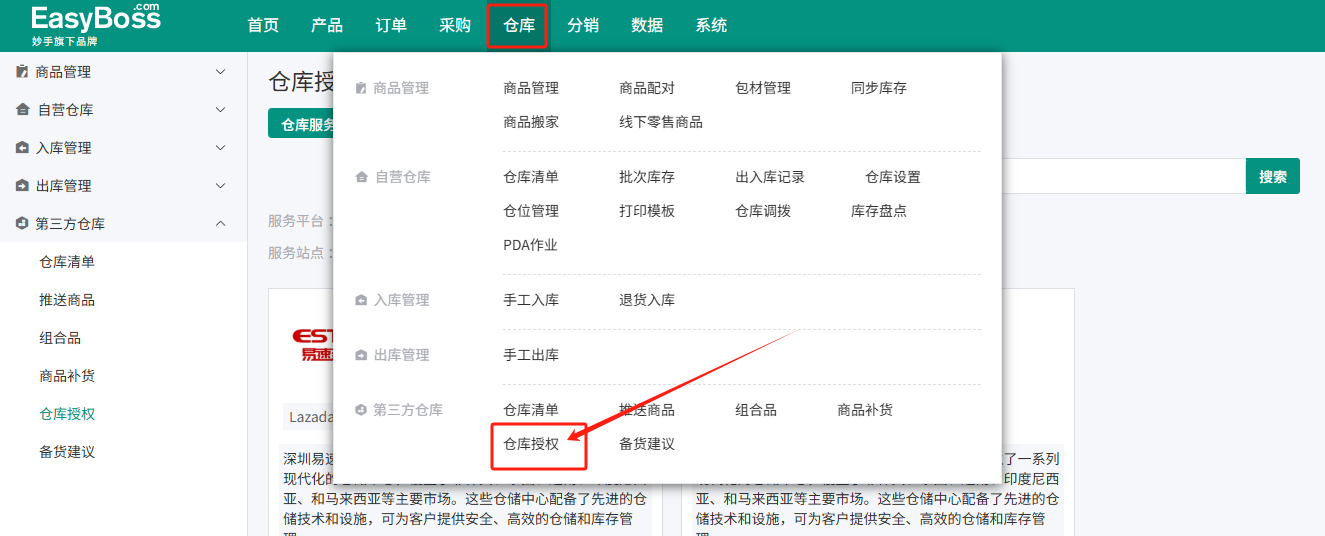The width and height of the screenshot is (1325, 536).
Task: Select 仓库授权 in the sidebar
Action: click(x=67, y=414)
